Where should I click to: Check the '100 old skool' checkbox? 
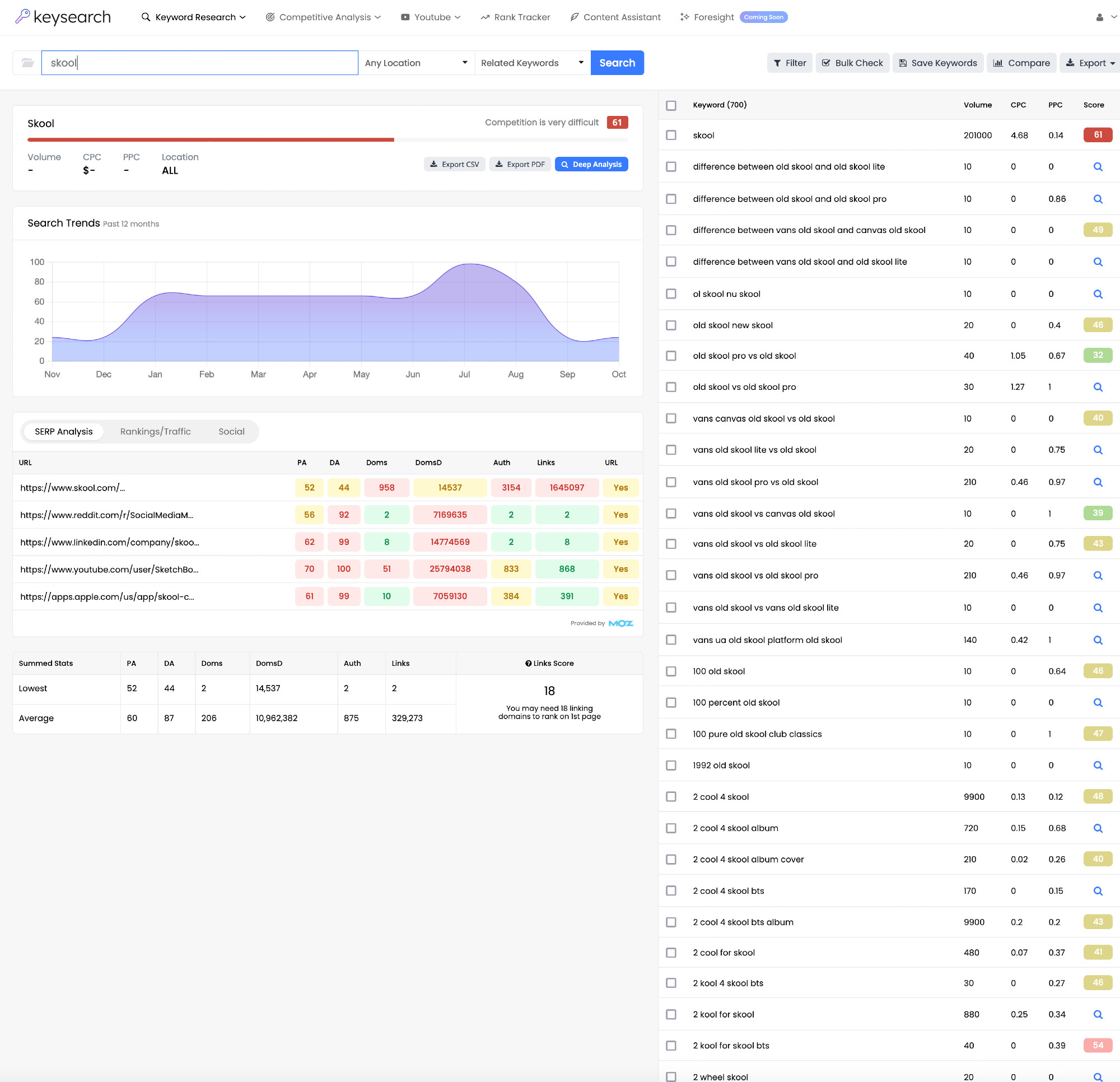[671, 671]
